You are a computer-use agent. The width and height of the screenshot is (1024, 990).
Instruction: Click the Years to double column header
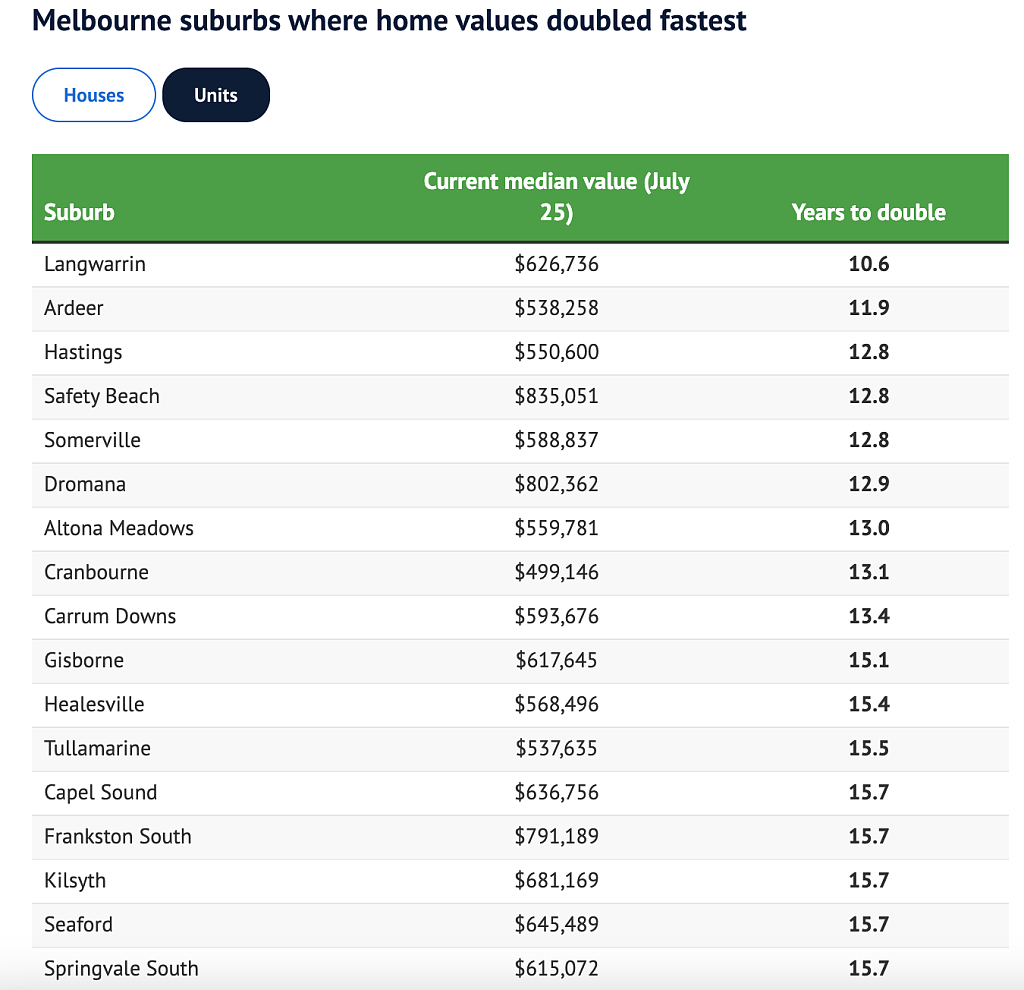coord(869,212)
